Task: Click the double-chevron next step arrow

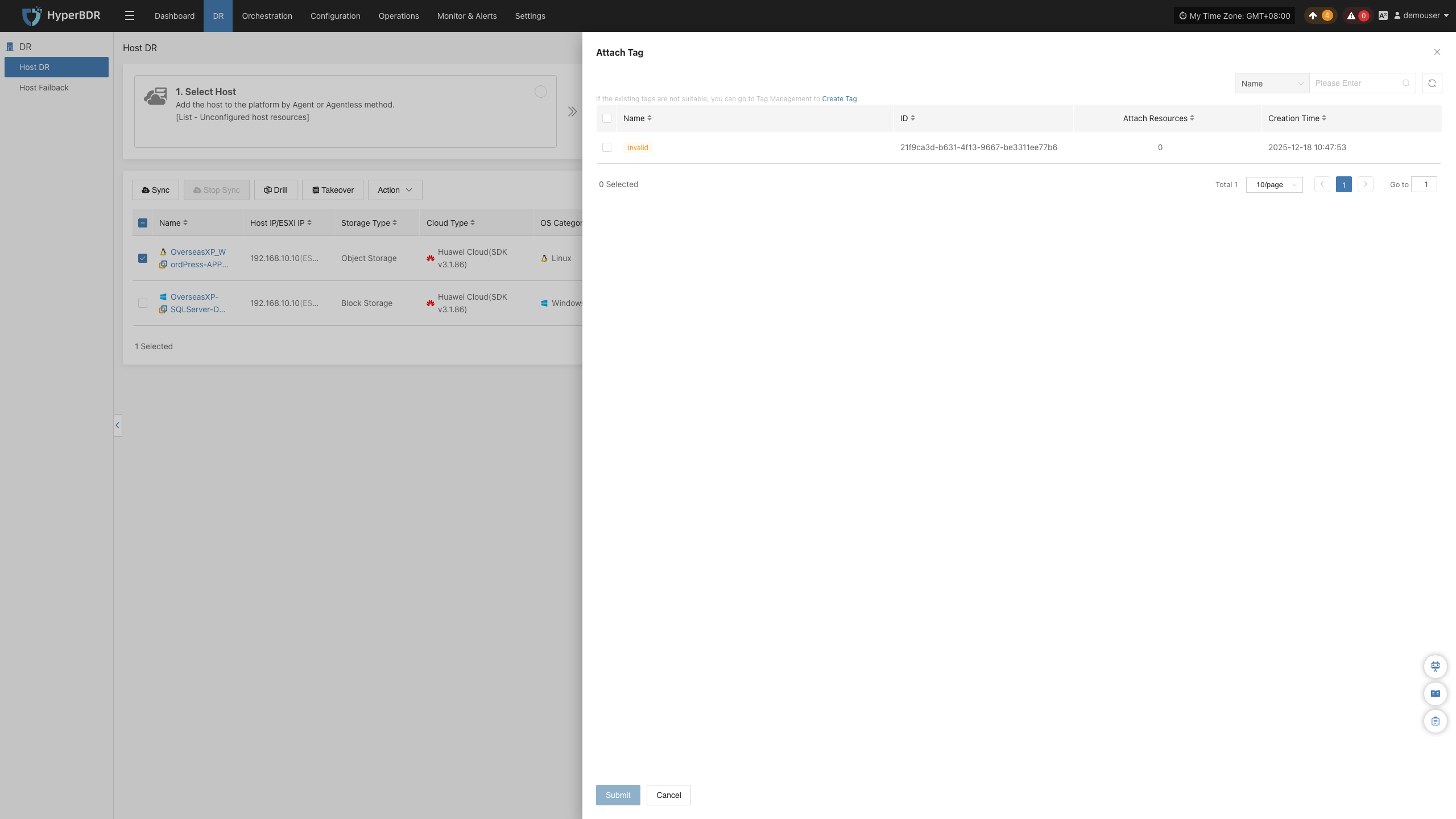Action: point(572,111)
